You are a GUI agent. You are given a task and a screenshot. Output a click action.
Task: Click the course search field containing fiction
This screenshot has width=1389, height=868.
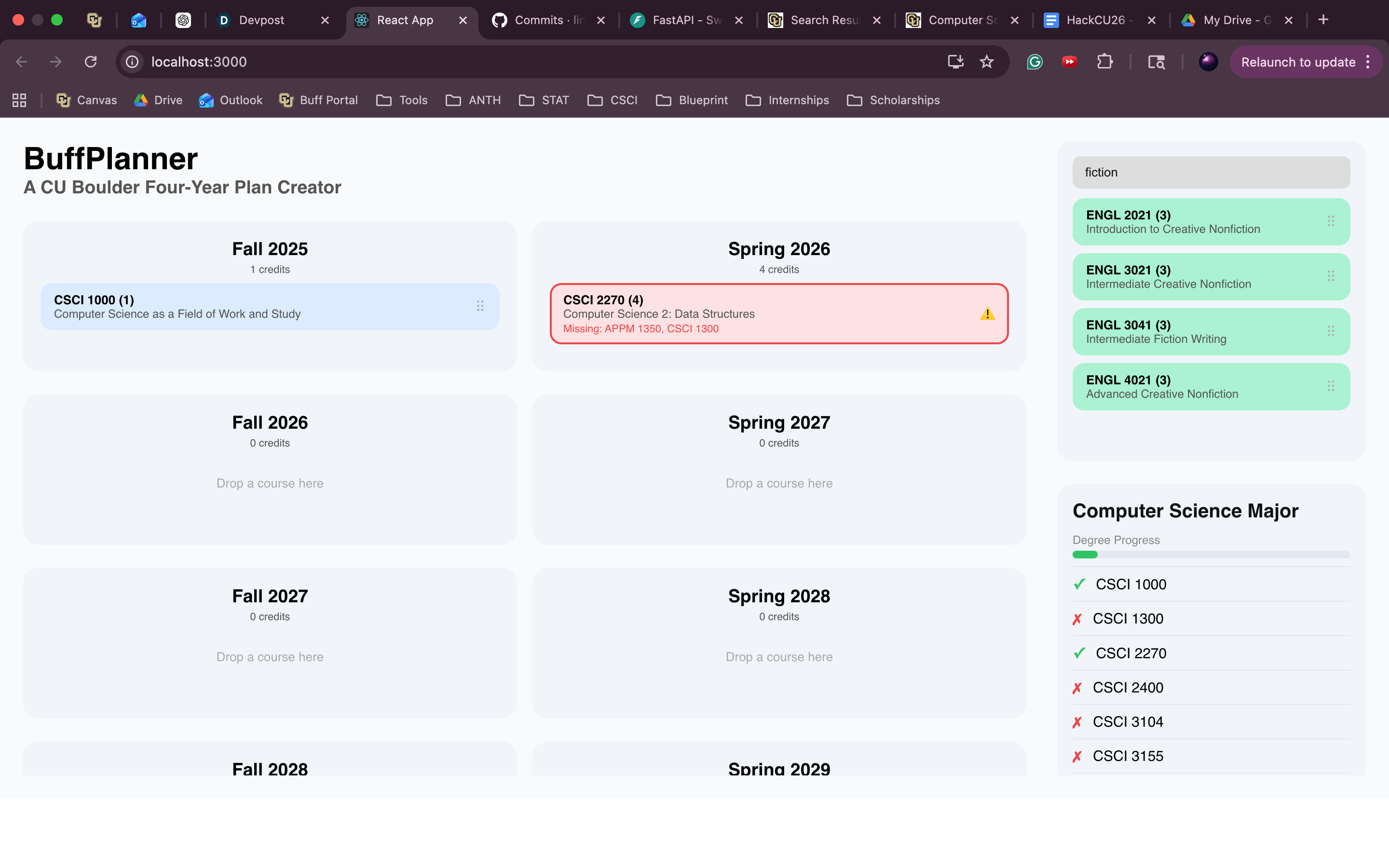point(1211,172)
